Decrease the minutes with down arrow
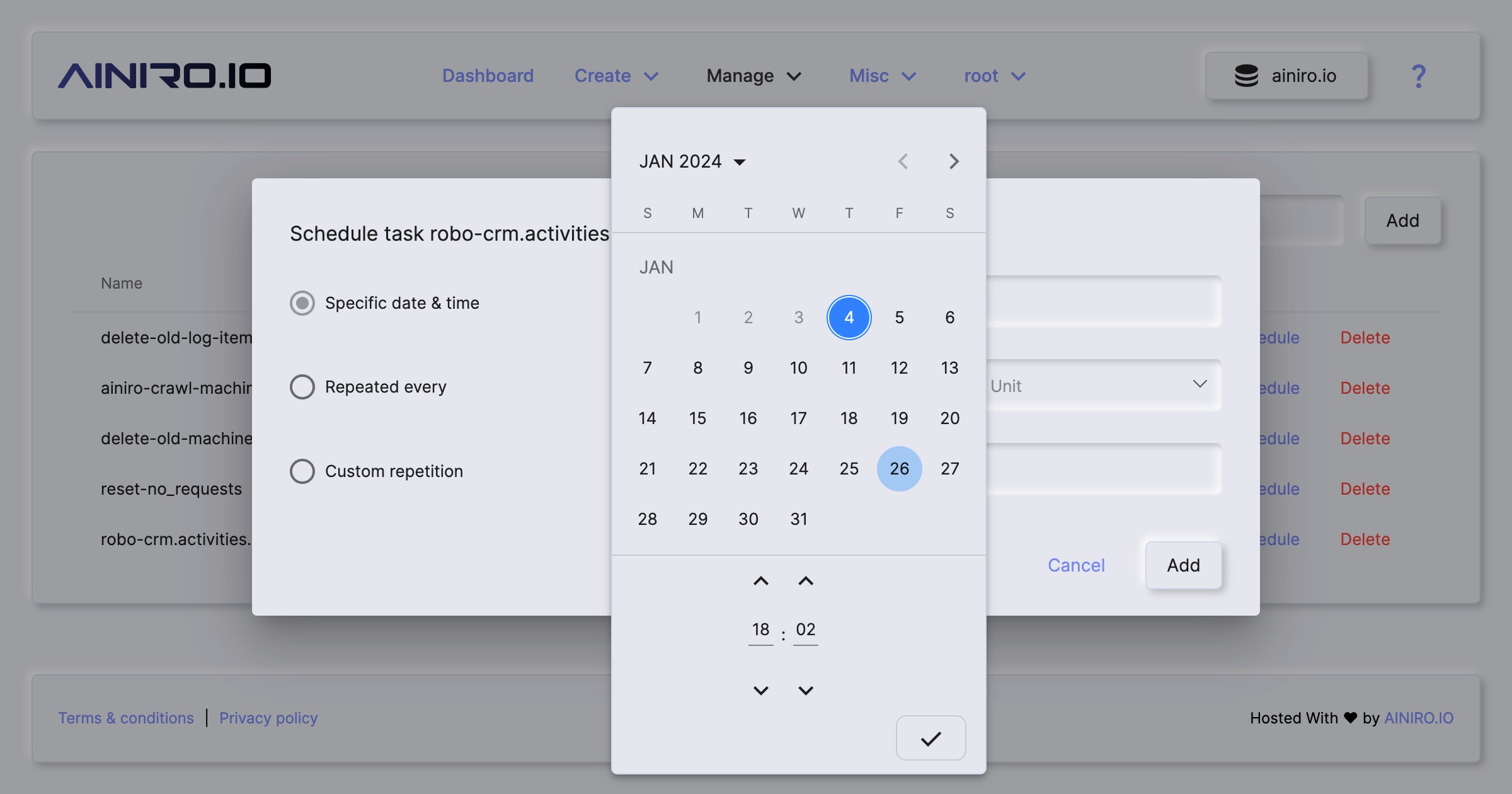 pyautogui.click(x=805, y=691)
